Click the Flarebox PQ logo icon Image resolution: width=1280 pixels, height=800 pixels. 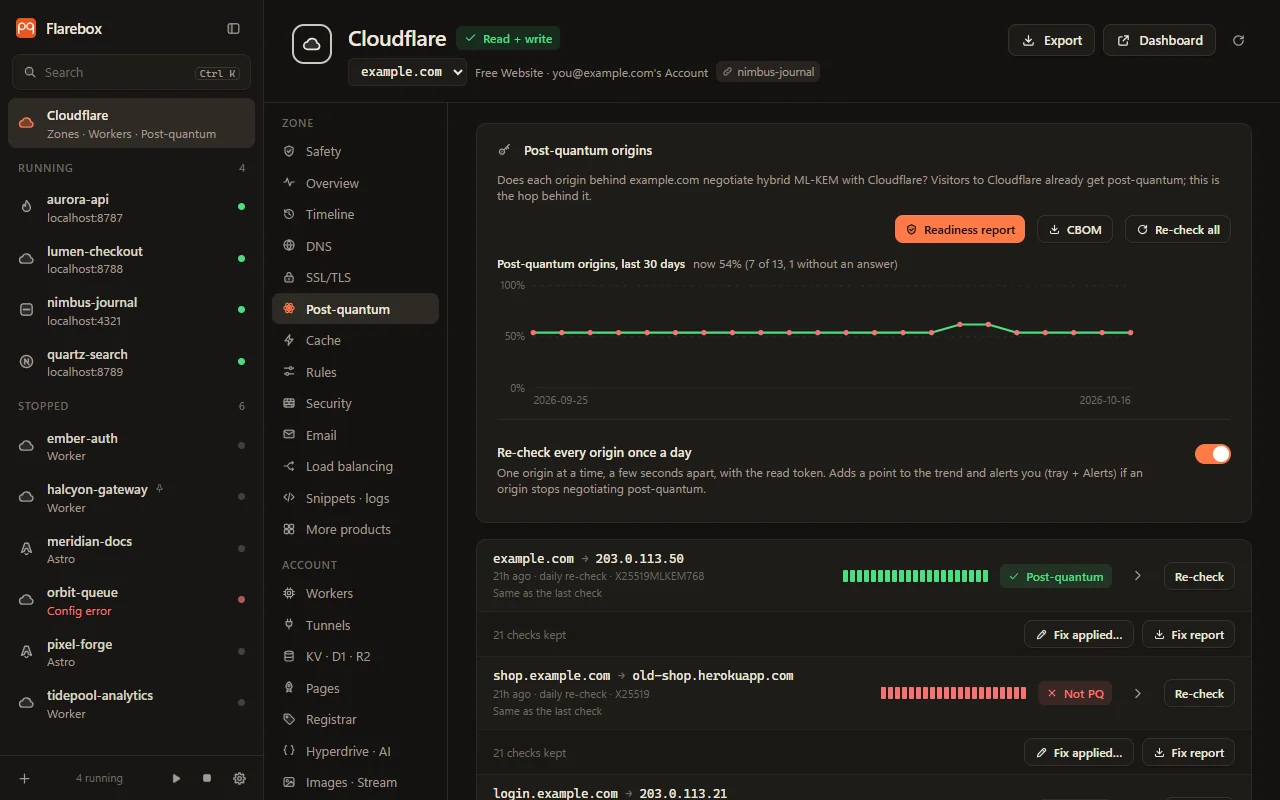[26, 29]
